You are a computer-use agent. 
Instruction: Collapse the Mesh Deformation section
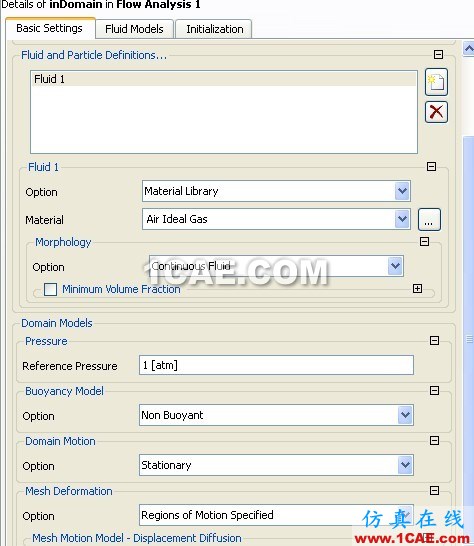[x=434, y=491]
